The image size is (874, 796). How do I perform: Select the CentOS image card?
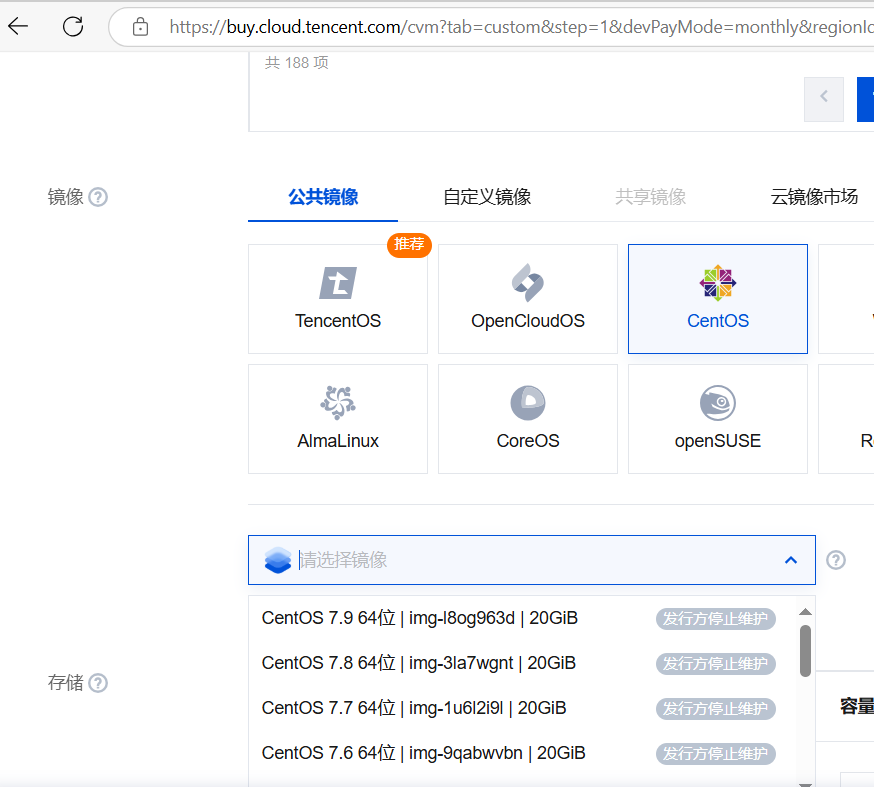718,299
